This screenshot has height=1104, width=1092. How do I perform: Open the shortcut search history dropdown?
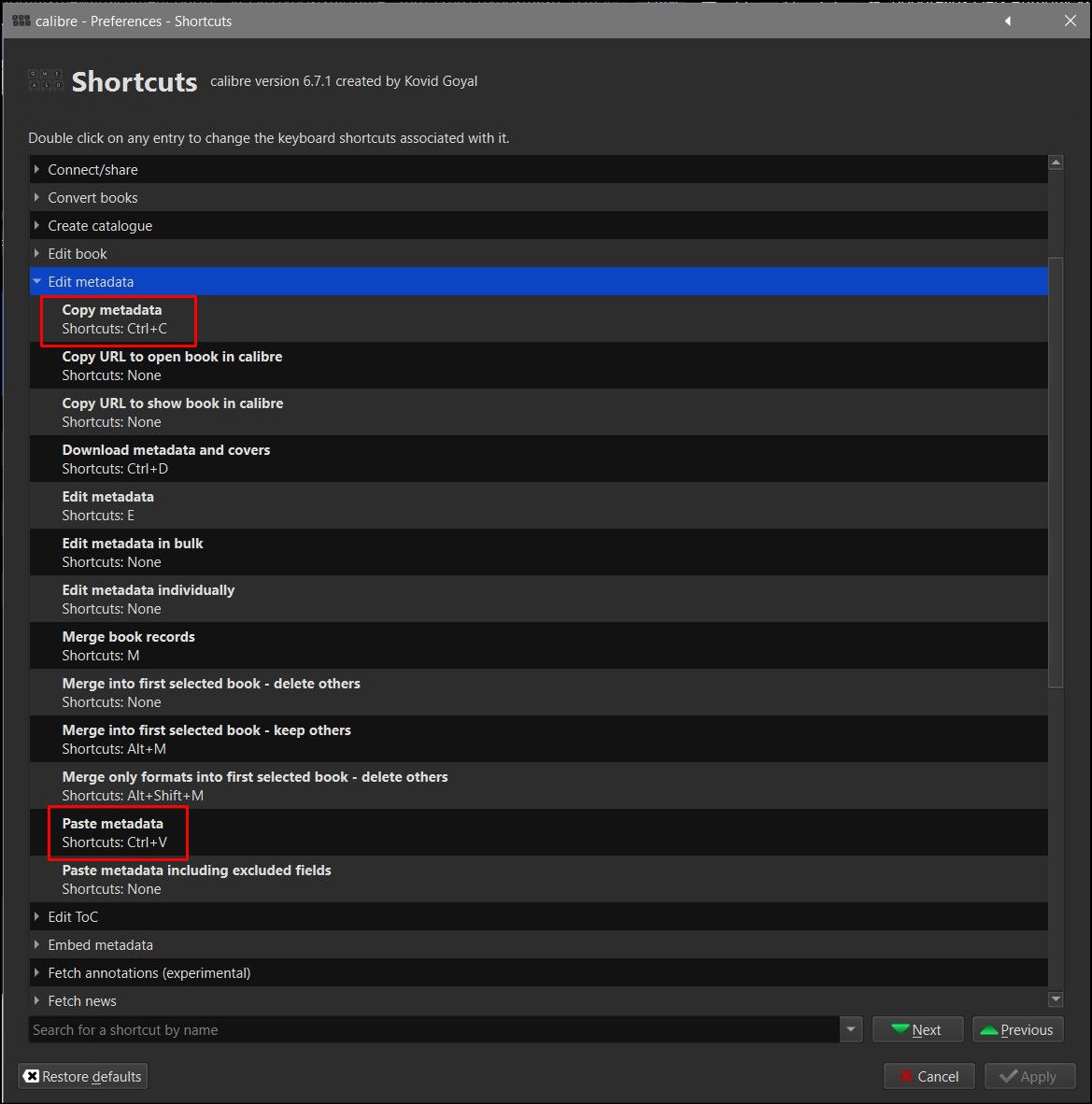tap(850, 1029)
